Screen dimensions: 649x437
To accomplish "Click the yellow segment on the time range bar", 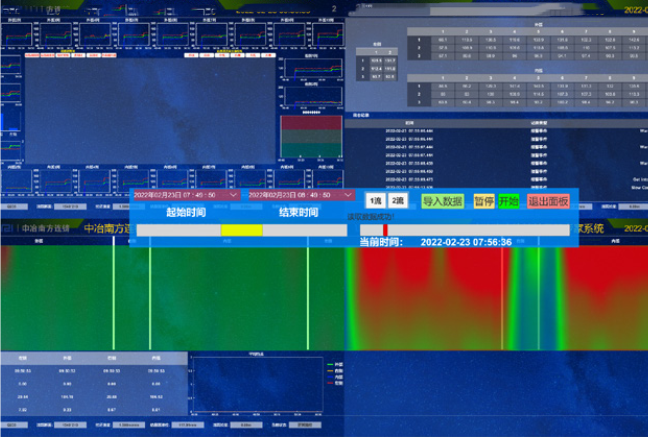I will (241, 230).
